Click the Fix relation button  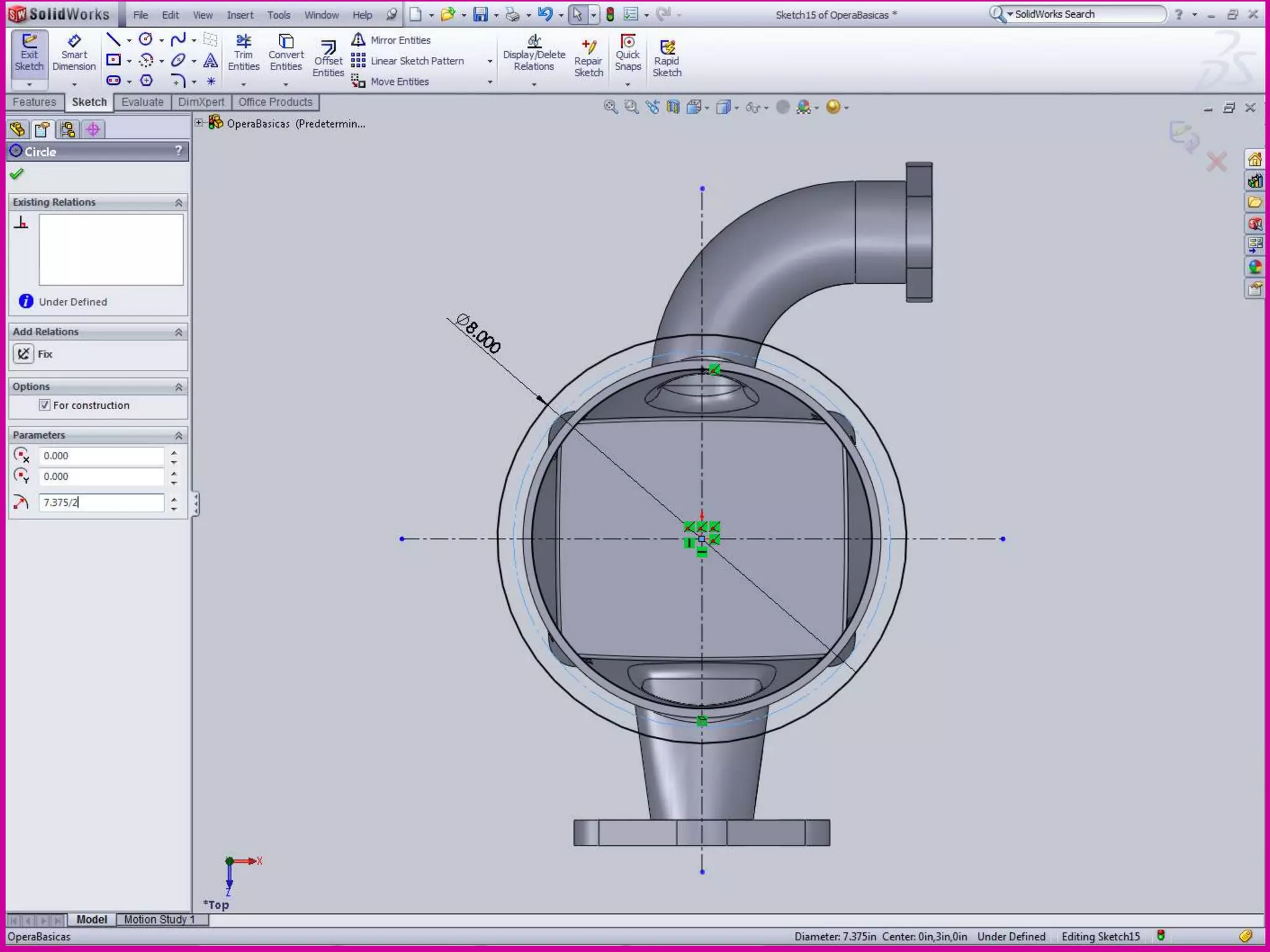pos(24,354)
